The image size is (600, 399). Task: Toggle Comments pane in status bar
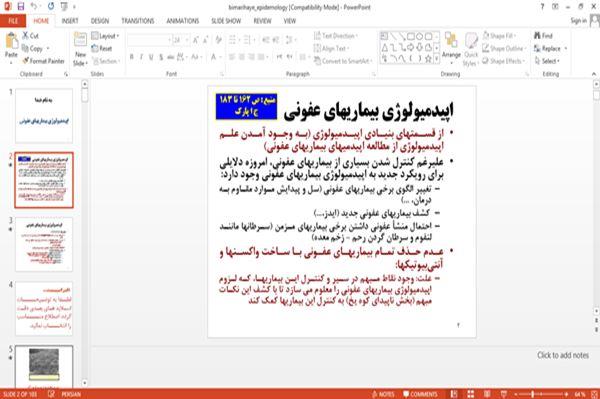[420, 394]
